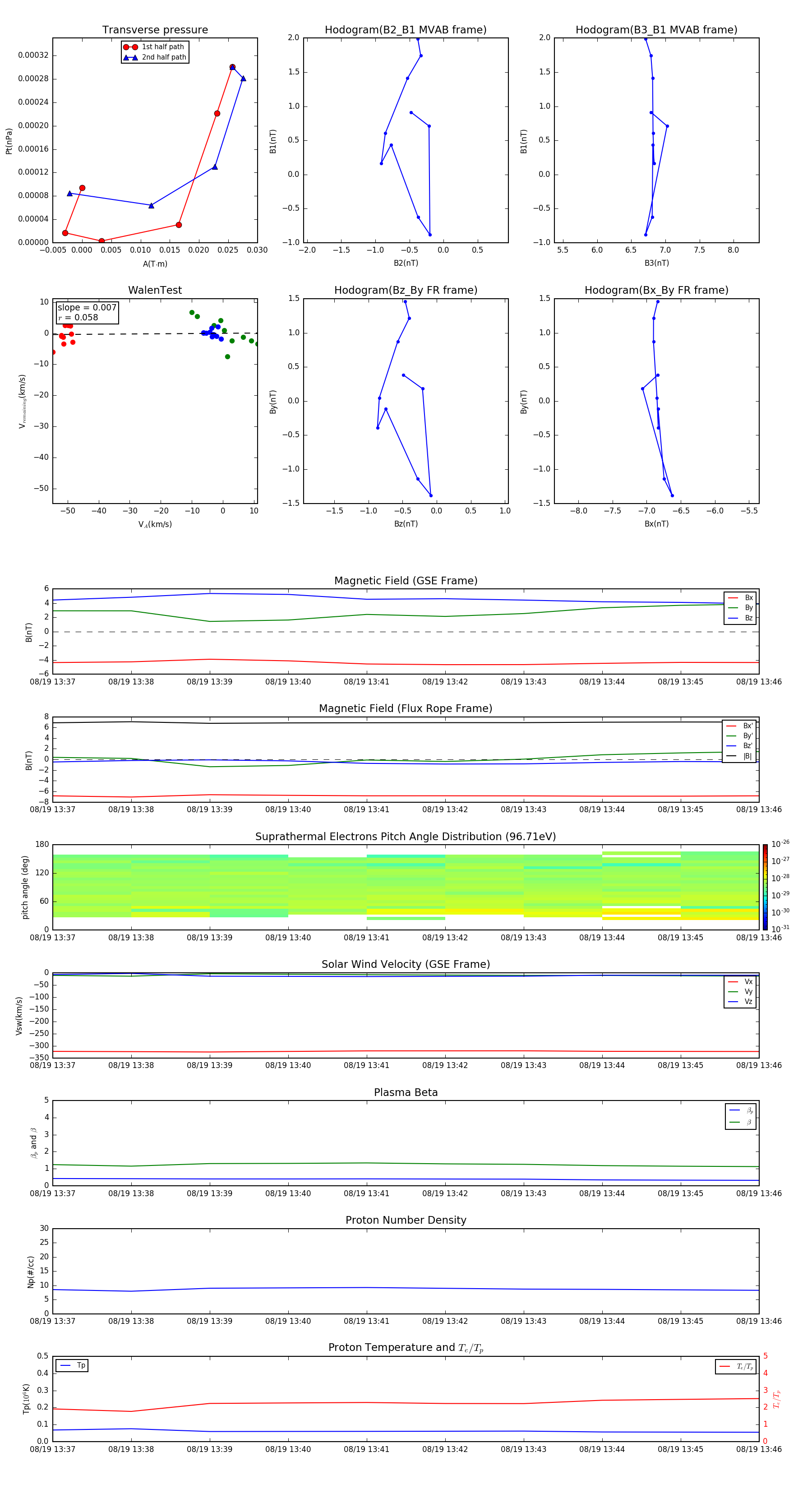812x1489 pixels.
Task: Click the '1st half path' legend entry
Action: click(x=154, y=47)
